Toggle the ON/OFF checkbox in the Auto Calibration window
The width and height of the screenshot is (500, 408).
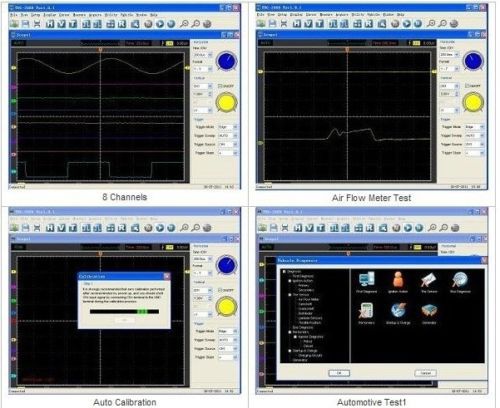(x=220, y=290)
